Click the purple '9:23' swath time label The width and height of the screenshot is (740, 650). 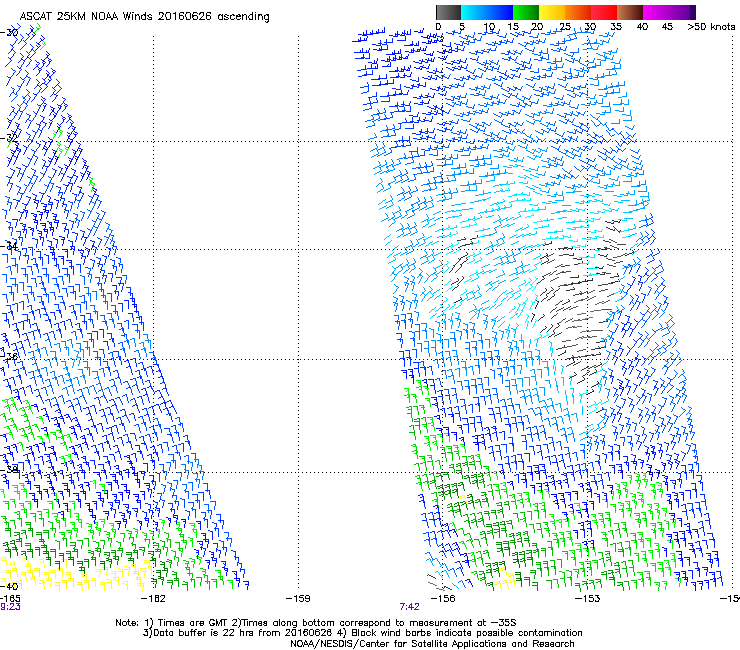coord(10,607)
